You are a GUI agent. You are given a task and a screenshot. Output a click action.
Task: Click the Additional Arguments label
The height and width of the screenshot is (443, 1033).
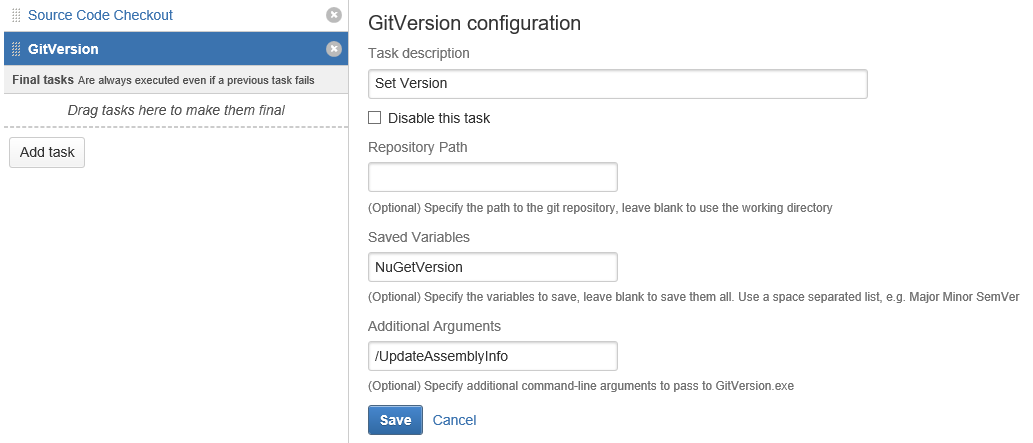[x=434, y=326]
